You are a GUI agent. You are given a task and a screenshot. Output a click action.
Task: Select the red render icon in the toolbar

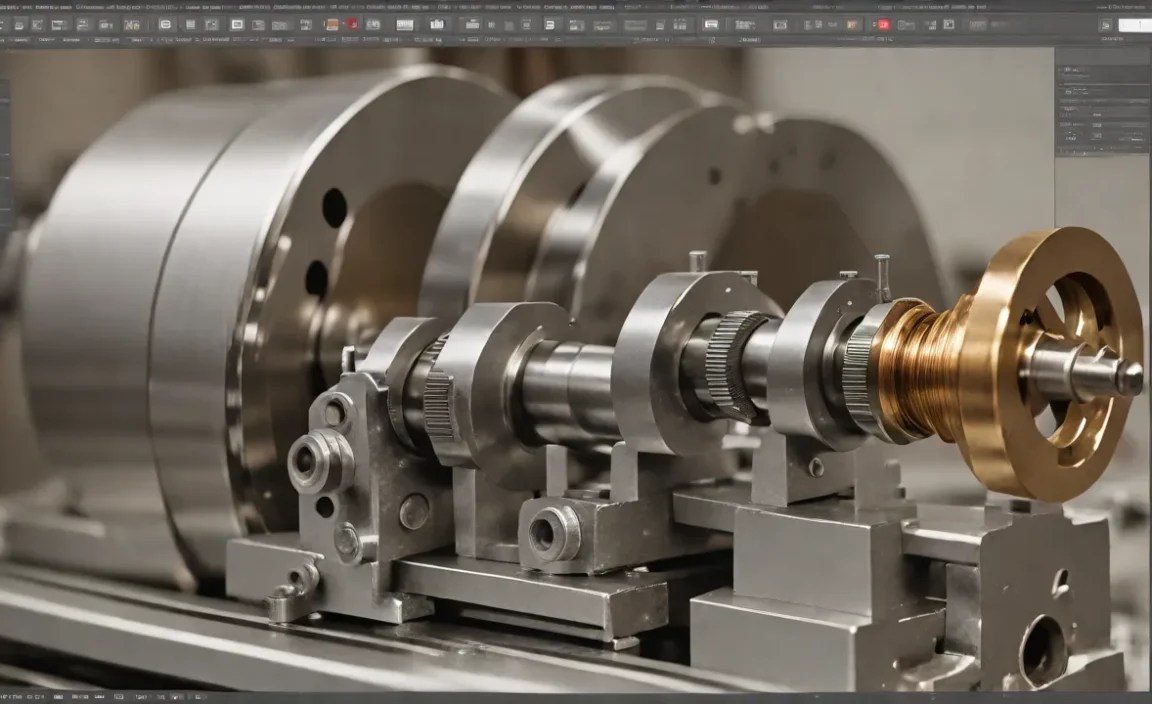tap(351, 22)
